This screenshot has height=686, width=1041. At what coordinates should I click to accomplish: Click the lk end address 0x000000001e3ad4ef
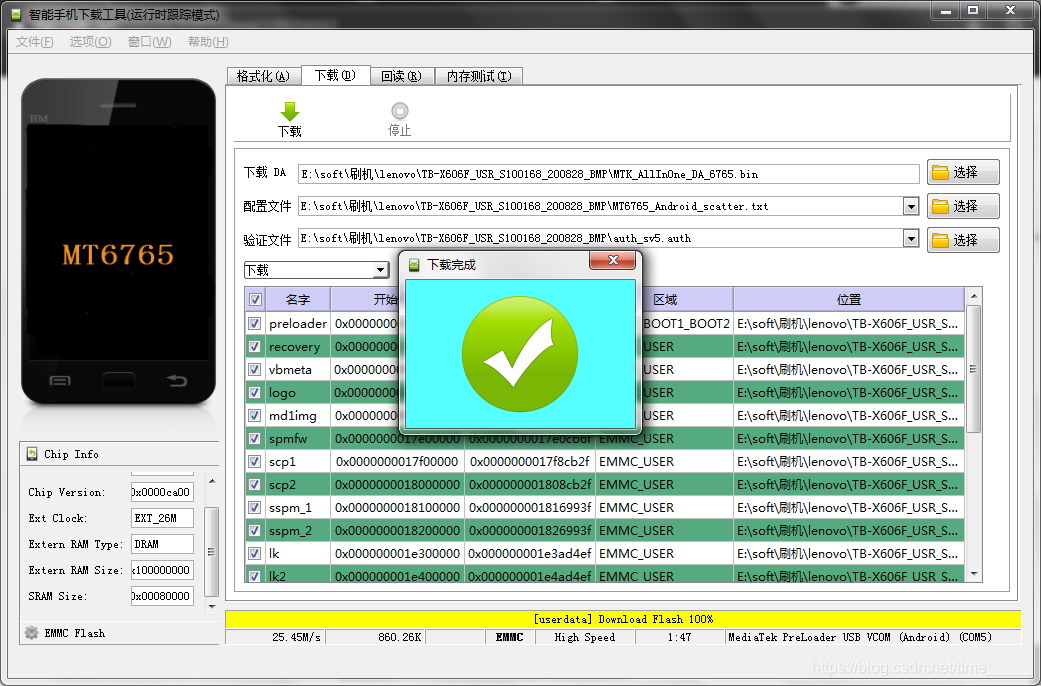[x=530, y=554]
